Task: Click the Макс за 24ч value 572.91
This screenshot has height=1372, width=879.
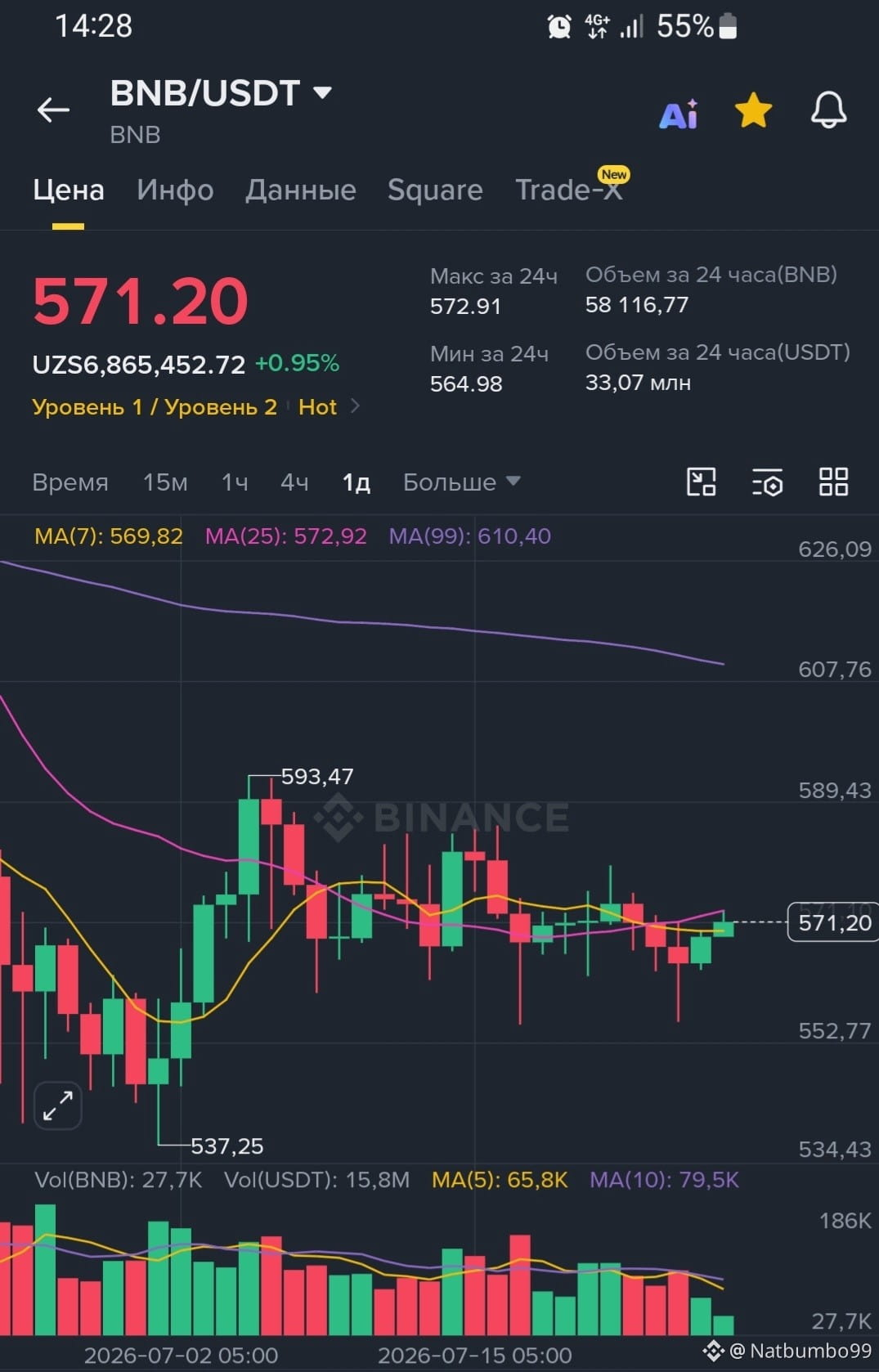Action: [465, 307]
